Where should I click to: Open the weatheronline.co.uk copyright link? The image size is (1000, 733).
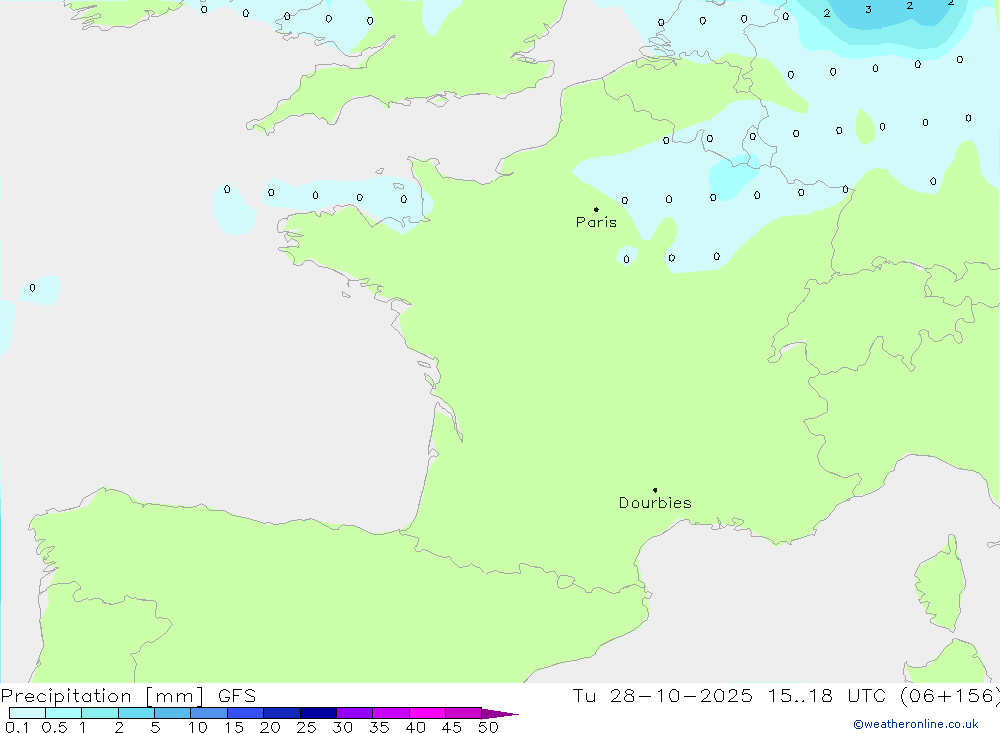tap(915, 724)
